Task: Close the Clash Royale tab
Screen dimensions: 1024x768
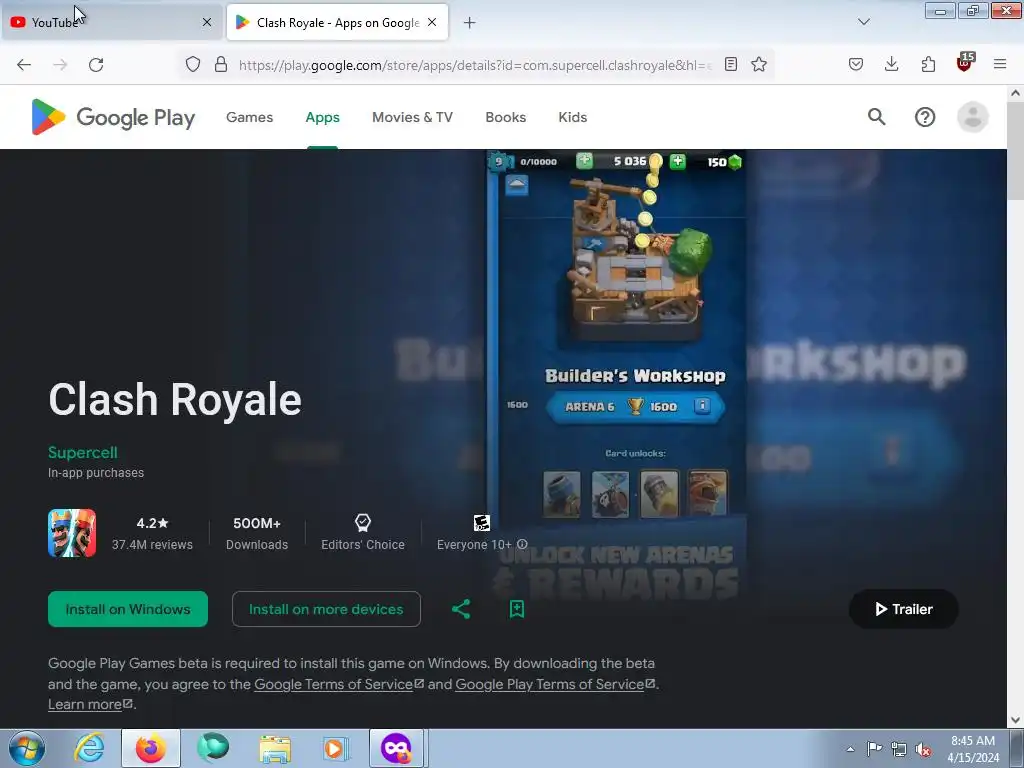Action: tap(432, 22)
